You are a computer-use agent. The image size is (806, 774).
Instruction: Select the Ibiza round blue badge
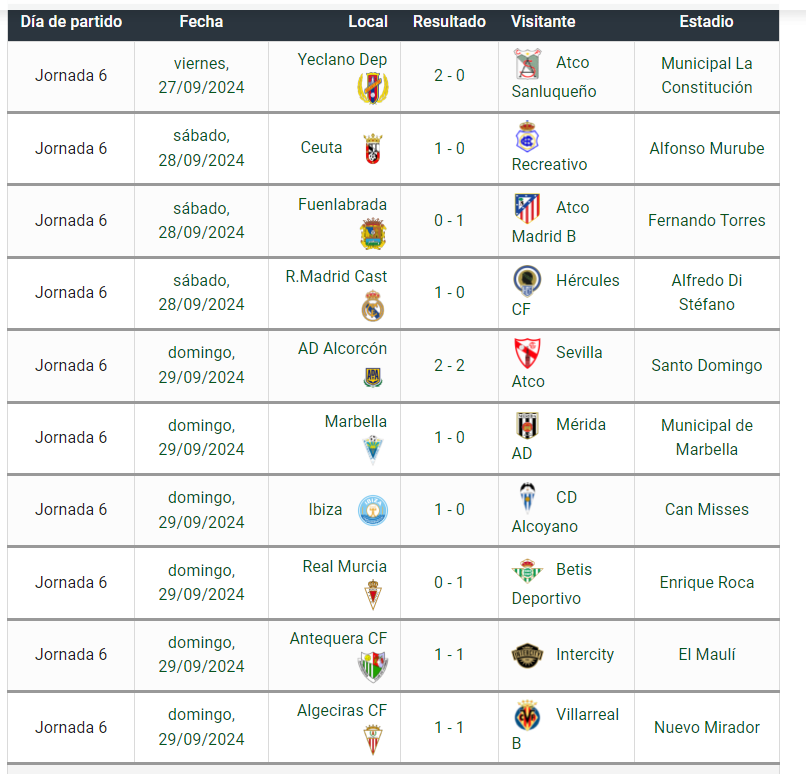373,510
